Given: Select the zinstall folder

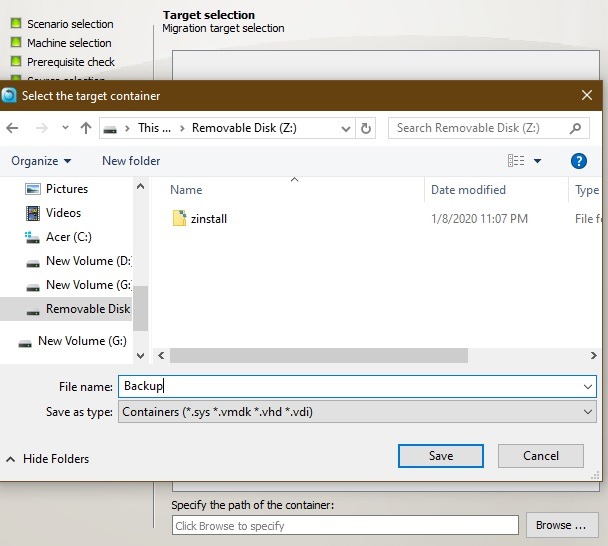Looking at the screenshot, I should (208, 219).
